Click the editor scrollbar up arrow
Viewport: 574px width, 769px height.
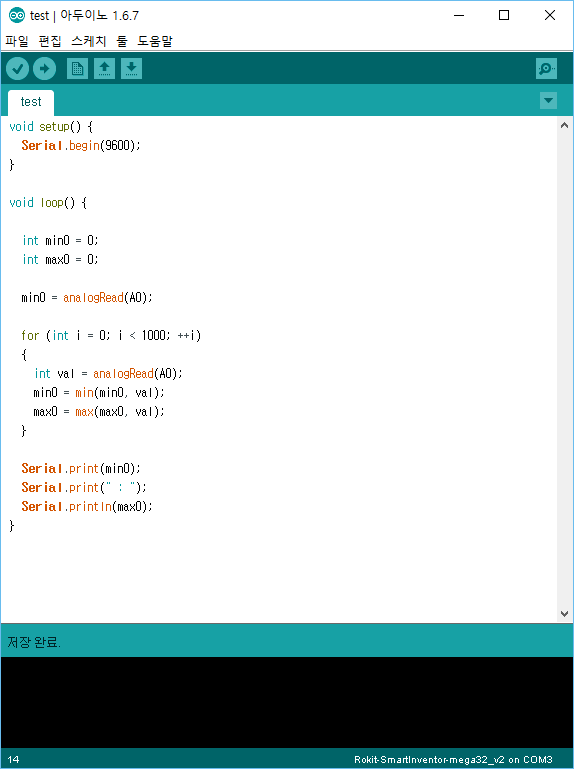(564, 125)
